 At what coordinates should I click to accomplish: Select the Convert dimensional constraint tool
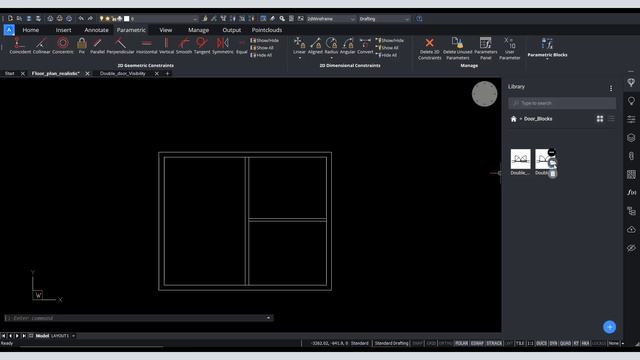pyautogui.click(x=365, y=45)
